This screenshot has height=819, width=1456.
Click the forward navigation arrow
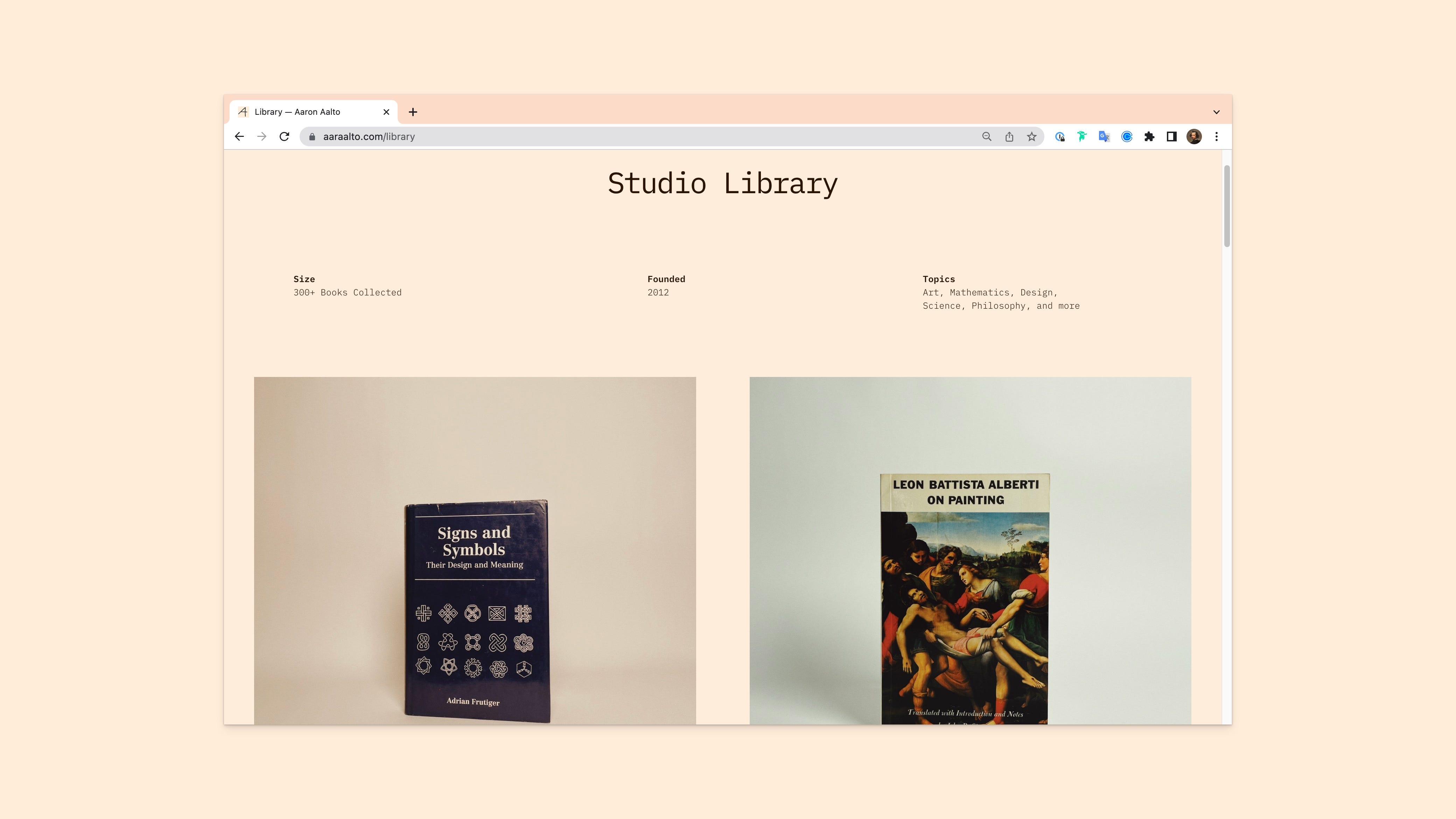[x=262, y=136]
